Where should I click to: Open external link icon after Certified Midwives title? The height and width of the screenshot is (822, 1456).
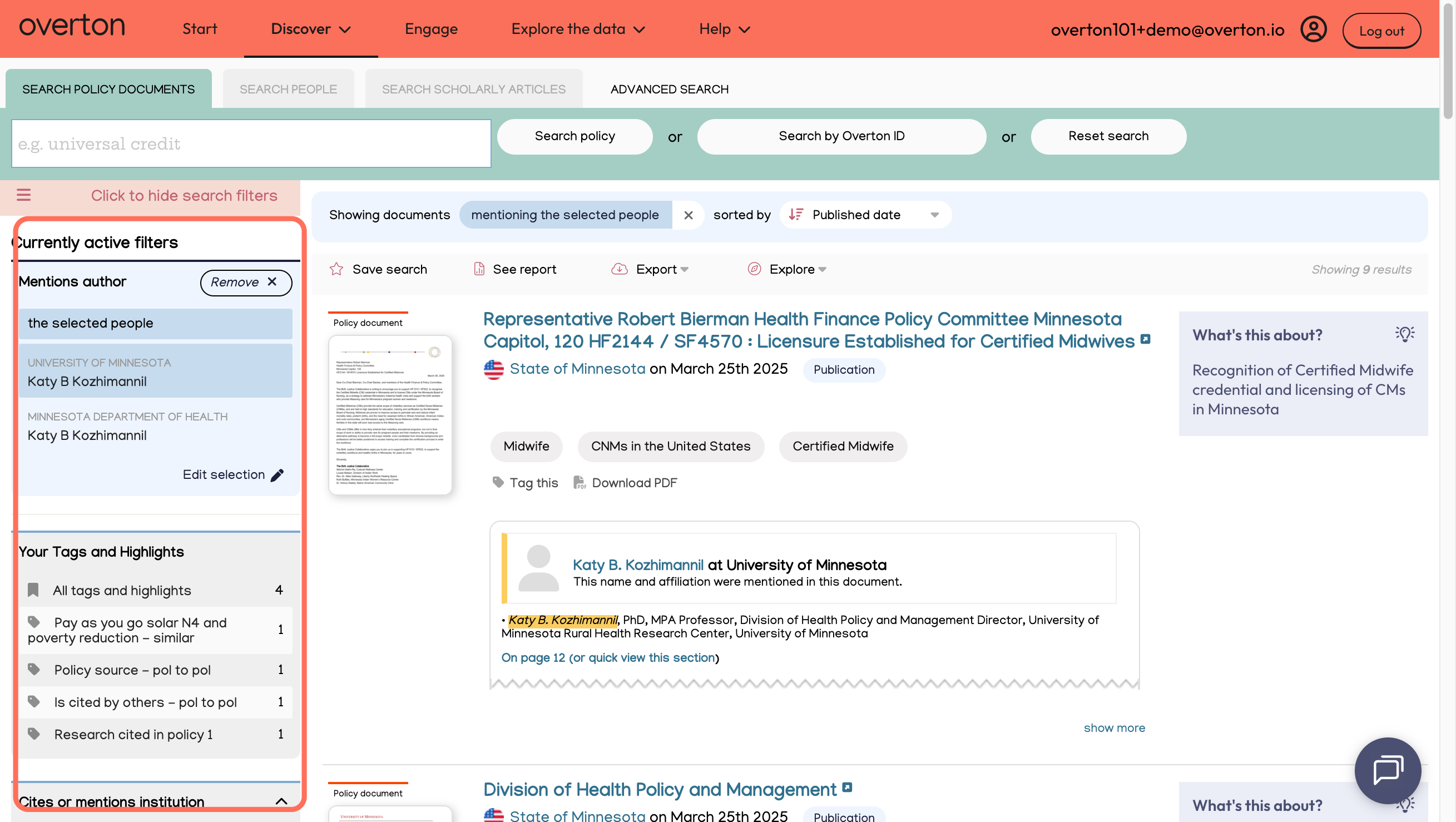[1145, 339]
